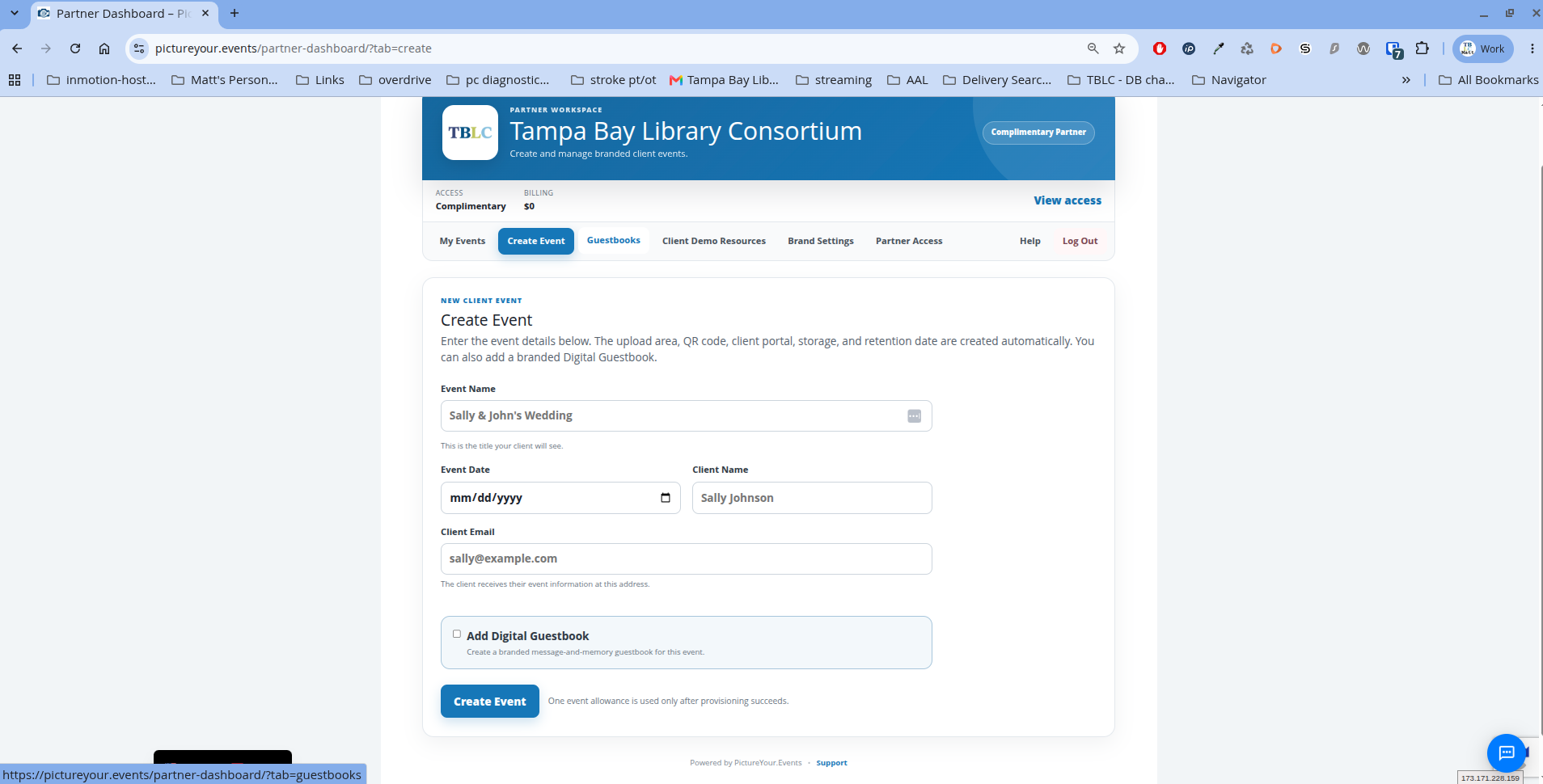
Task: Click the Work profile button
Action: pyautogui.click(x=1483, y=48)
